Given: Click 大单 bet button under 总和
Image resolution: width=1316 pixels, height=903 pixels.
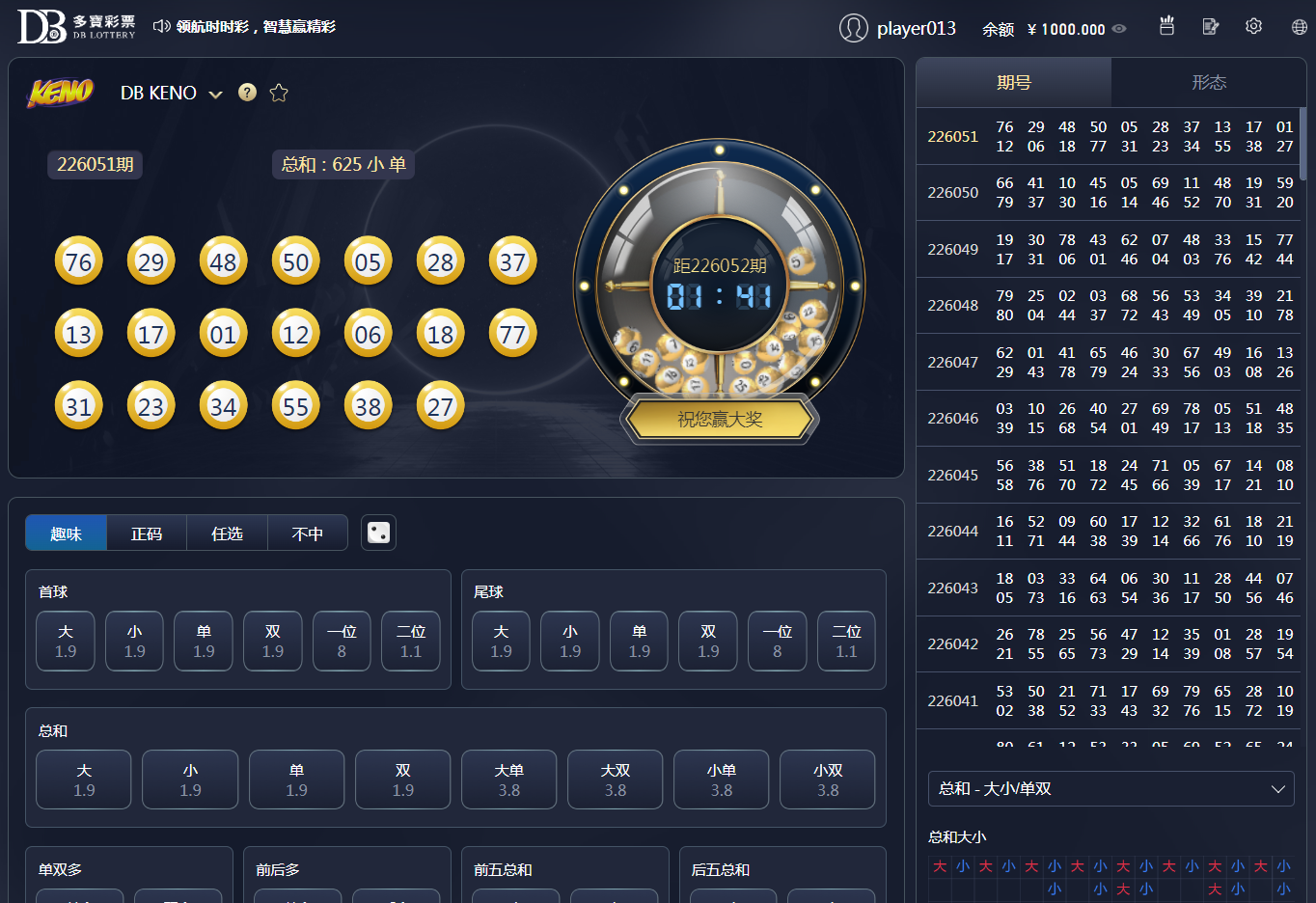Looking at the screenshot, I should click(x=508, y=780).
